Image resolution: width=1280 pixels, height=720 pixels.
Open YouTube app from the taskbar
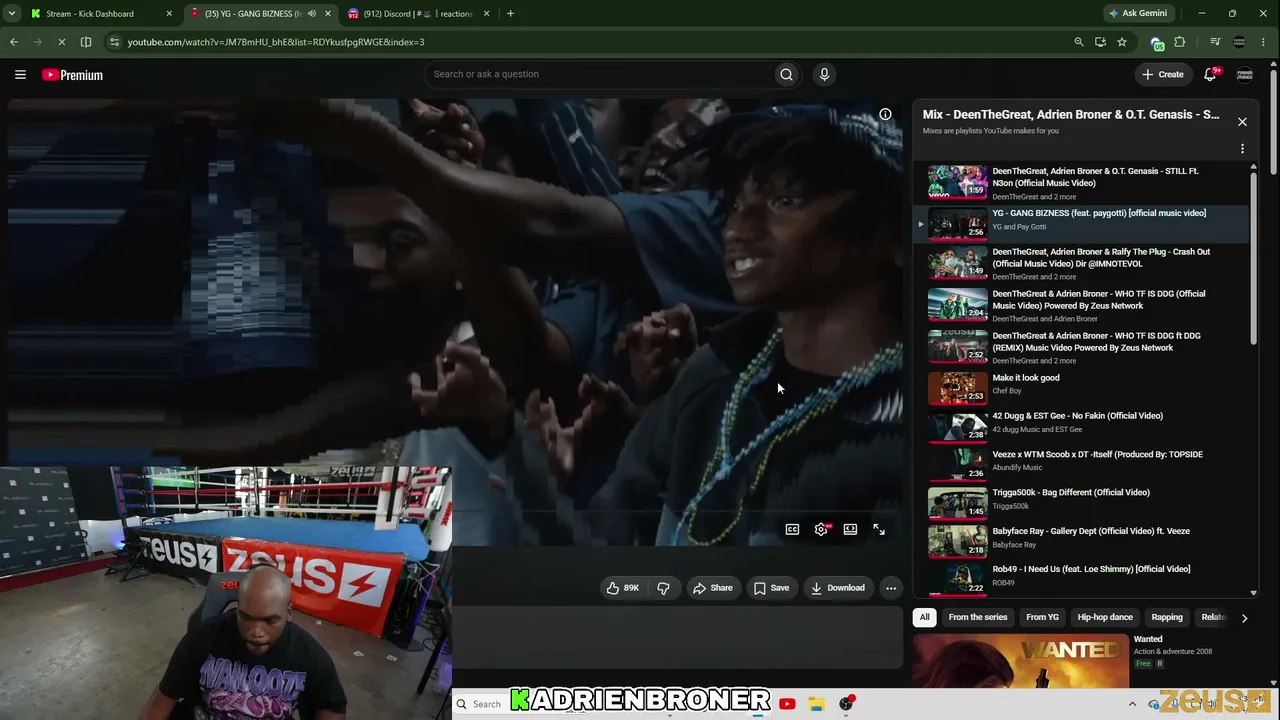pyautogui.click(x=787, y=704)
